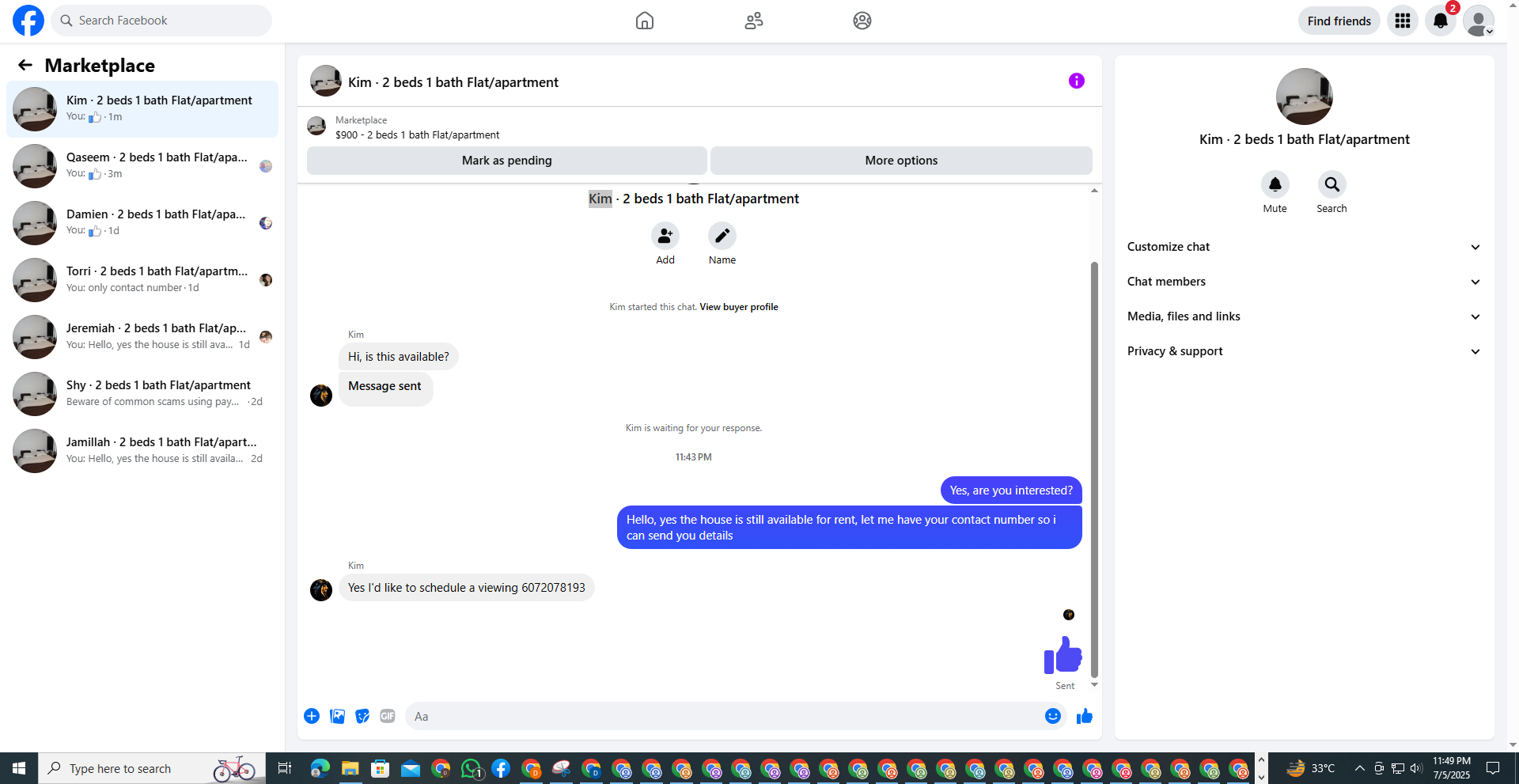Open Torri's conversation in the list
The height and width of the screenshot is (784, 1519).
pos(142,280)
